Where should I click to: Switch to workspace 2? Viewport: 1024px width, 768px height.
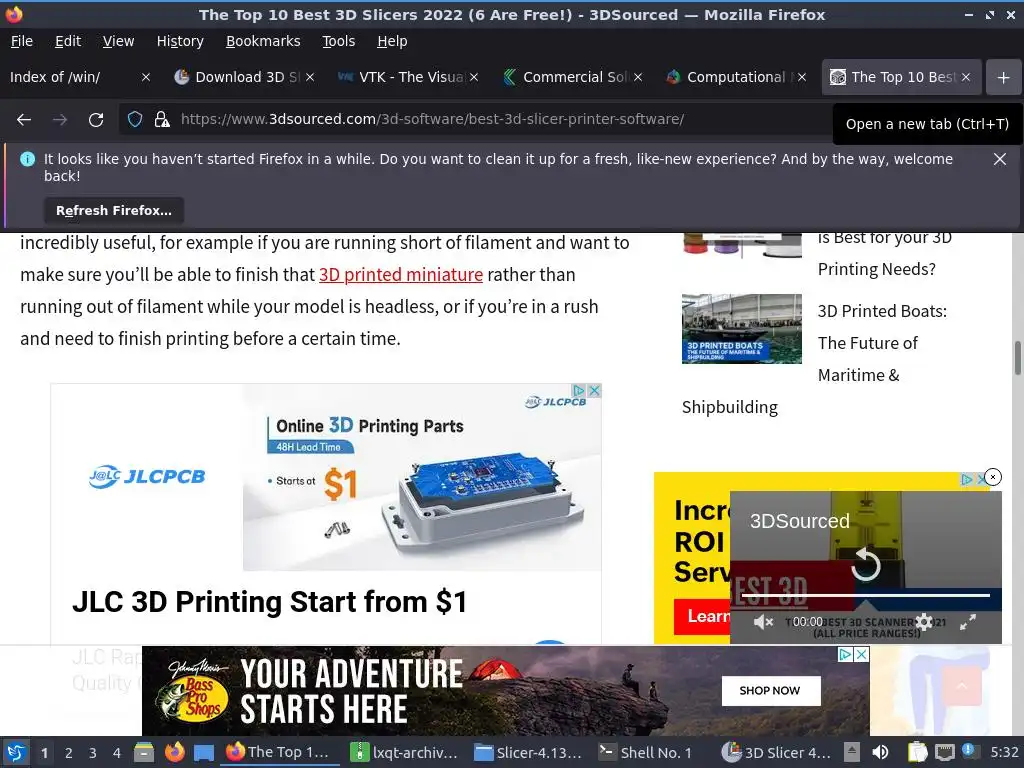point(69,753)
